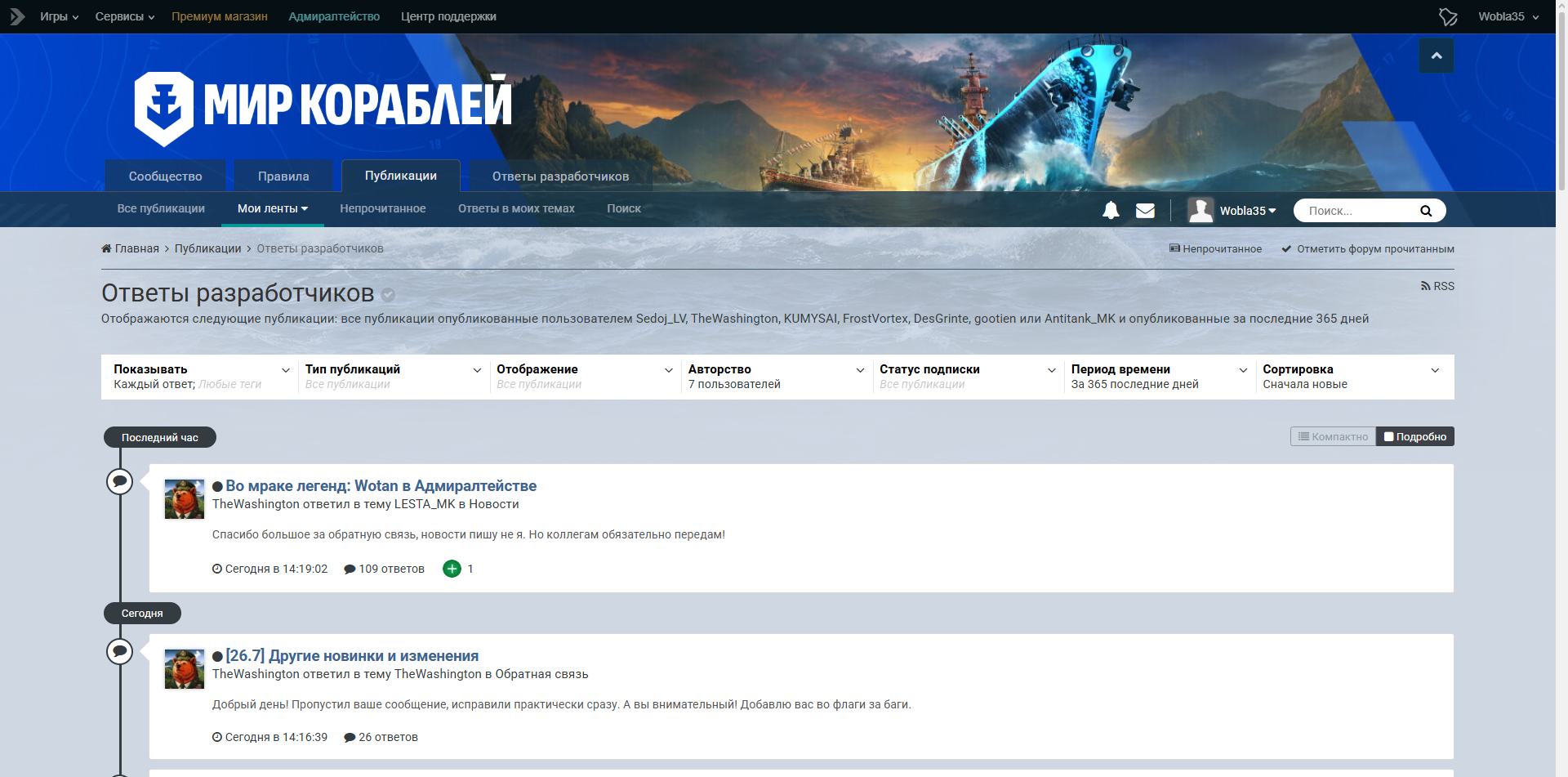Open the Мои ленты dropdown
1568x777 pixels.
point(273,208)
